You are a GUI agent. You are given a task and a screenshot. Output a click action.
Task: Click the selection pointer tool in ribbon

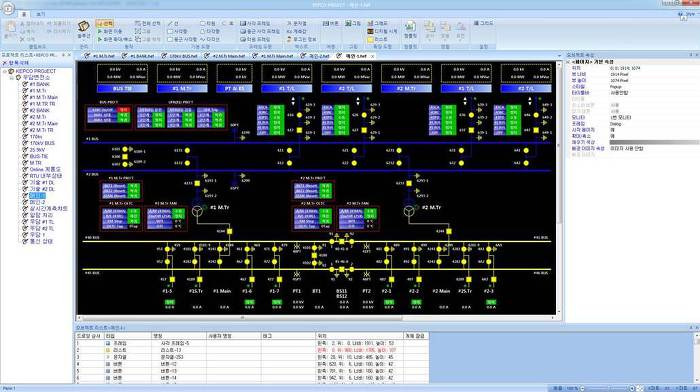pos(105,23)
